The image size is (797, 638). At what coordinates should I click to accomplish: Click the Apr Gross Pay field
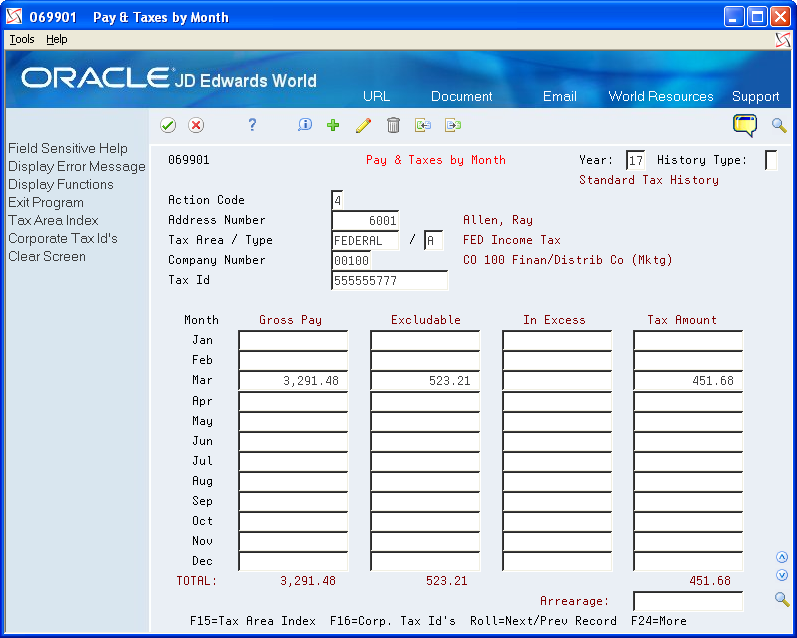pyautogui.click(x=293, y=401)
